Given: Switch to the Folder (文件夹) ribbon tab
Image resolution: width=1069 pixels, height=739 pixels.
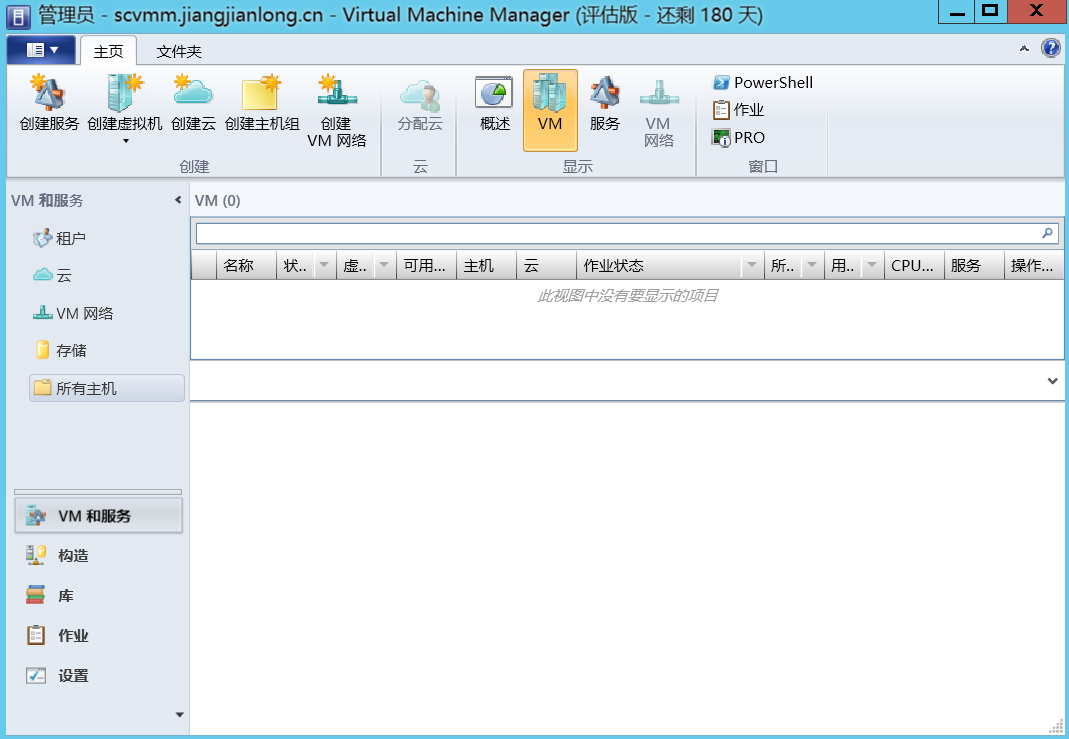Looking at the screenshot, I should click(x=179, y=51).
